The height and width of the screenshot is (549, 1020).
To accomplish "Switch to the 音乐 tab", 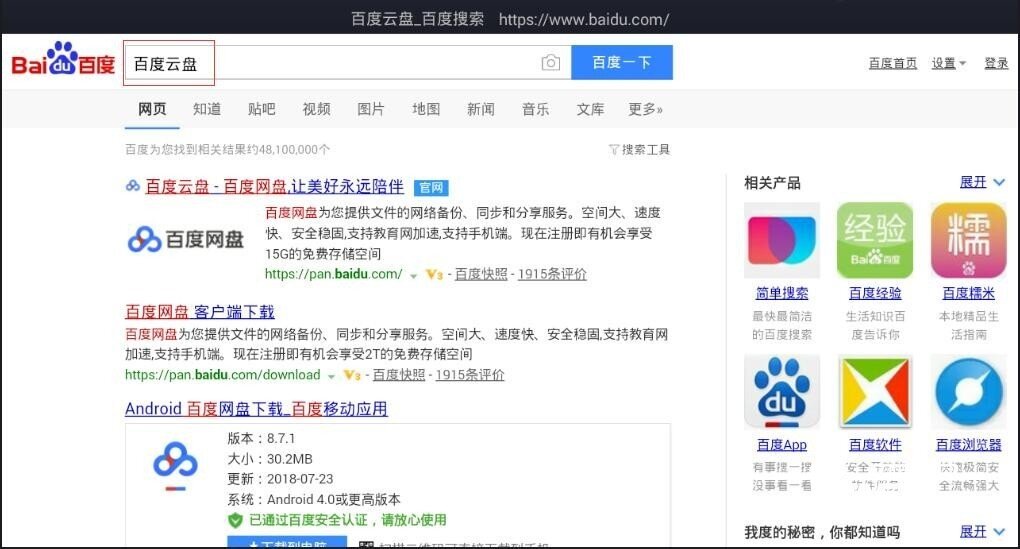I will [535, 109].
